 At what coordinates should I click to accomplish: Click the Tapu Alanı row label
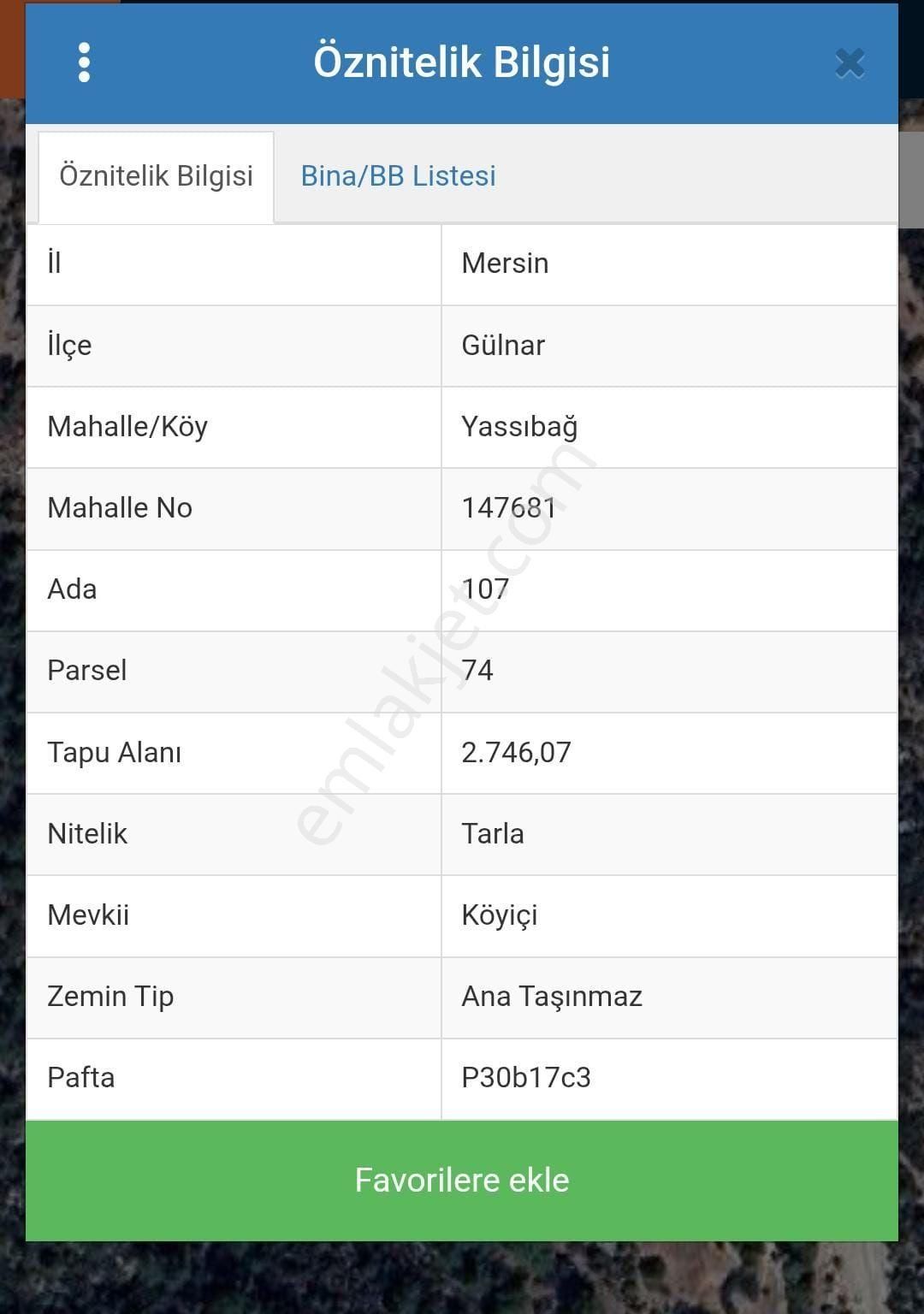tap(114, 753)
